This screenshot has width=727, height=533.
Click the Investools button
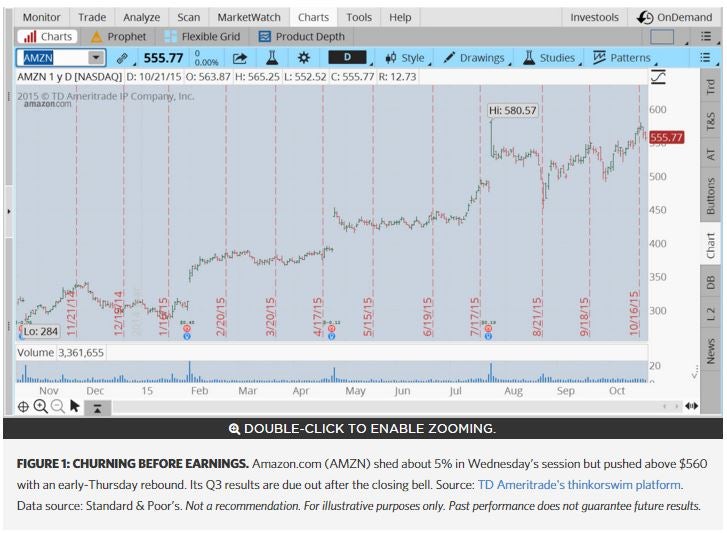pos(594,17)
